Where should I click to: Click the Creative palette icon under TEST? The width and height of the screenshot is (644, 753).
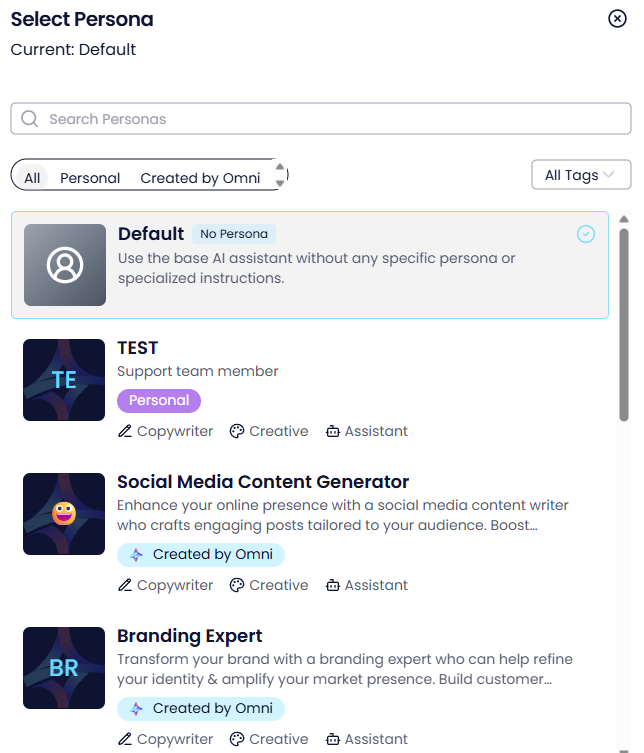pyautogui.click(x=237, y=431)
